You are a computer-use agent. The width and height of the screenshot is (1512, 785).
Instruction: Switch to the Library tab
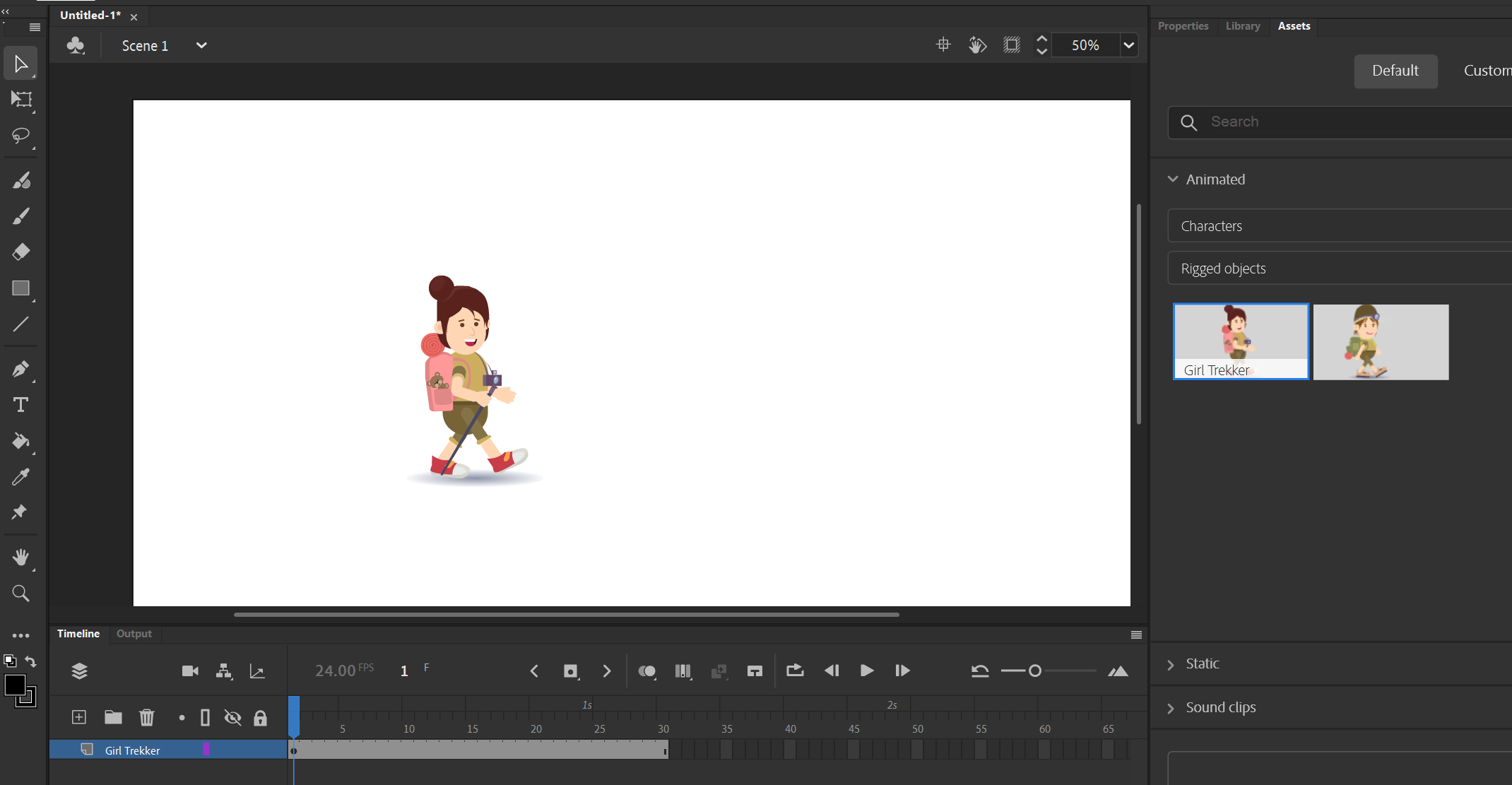coord(1243,26)
